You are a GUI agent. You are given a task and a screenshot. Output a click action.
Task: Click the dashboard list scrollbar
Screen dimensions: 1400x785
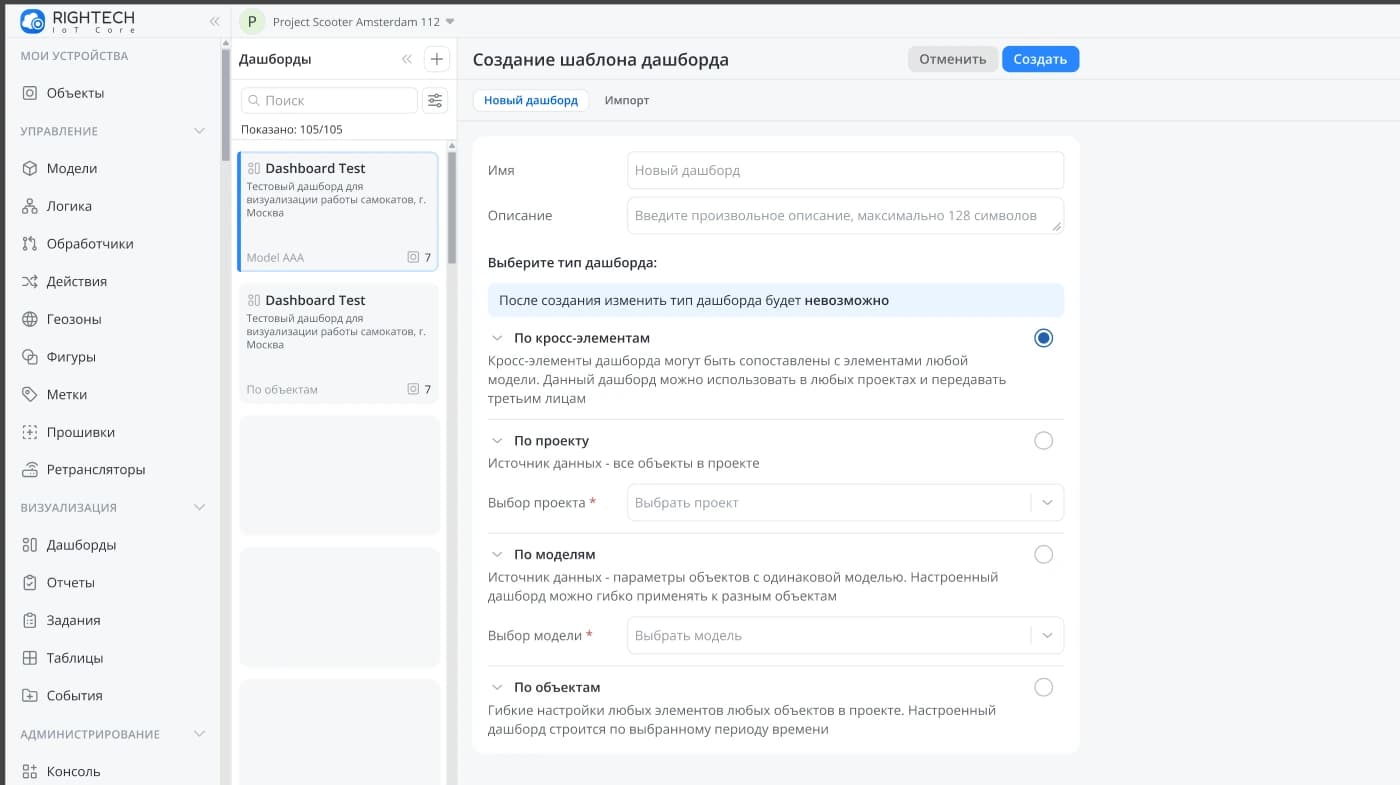pos(451,210)
